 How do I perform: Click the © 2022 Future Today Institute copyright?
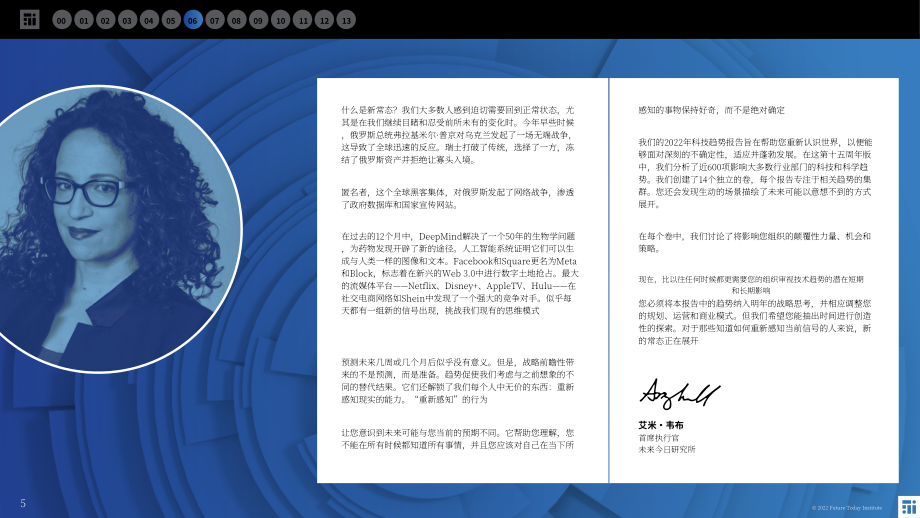coord(847,508)
